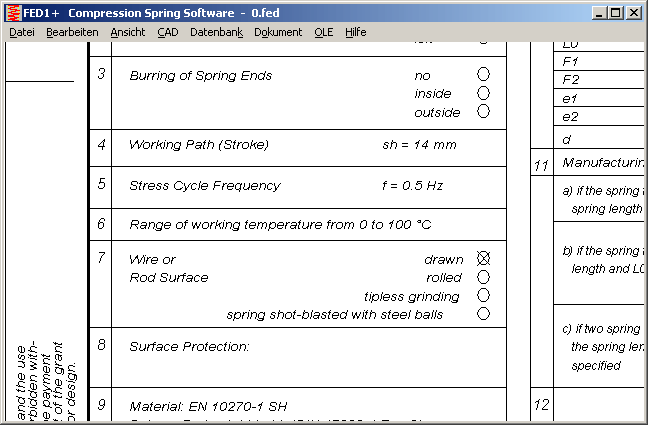This screenshot has width=648, height=425.
Task: Select 'outside' burring radio option
Action: point(484,112)
